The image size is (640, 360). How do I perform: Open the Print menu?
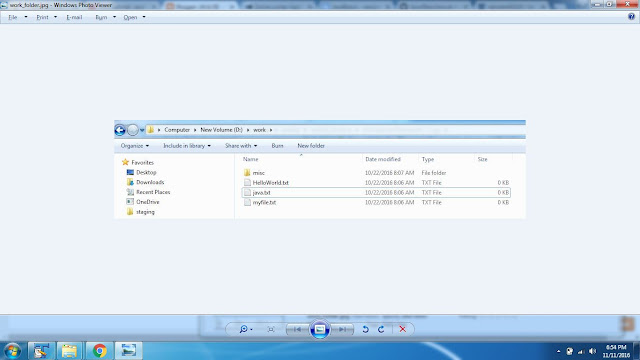click(x=42, y=17)
